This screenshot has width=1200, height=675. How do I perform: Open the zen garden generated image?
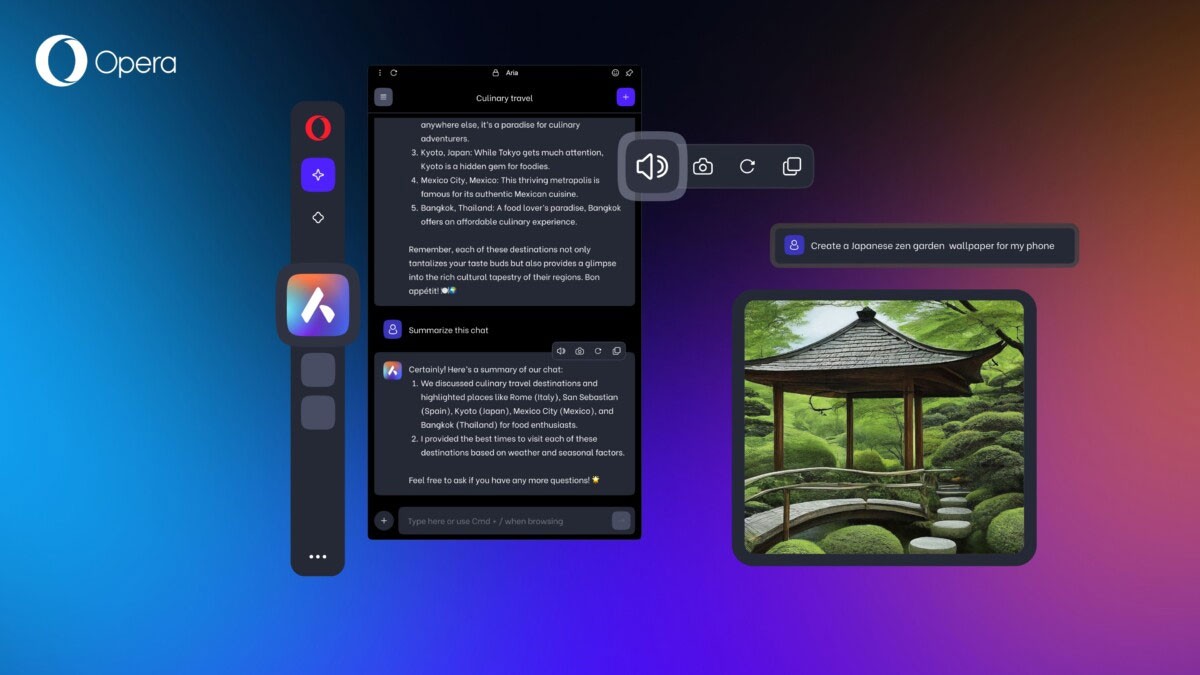click(884, 427)
